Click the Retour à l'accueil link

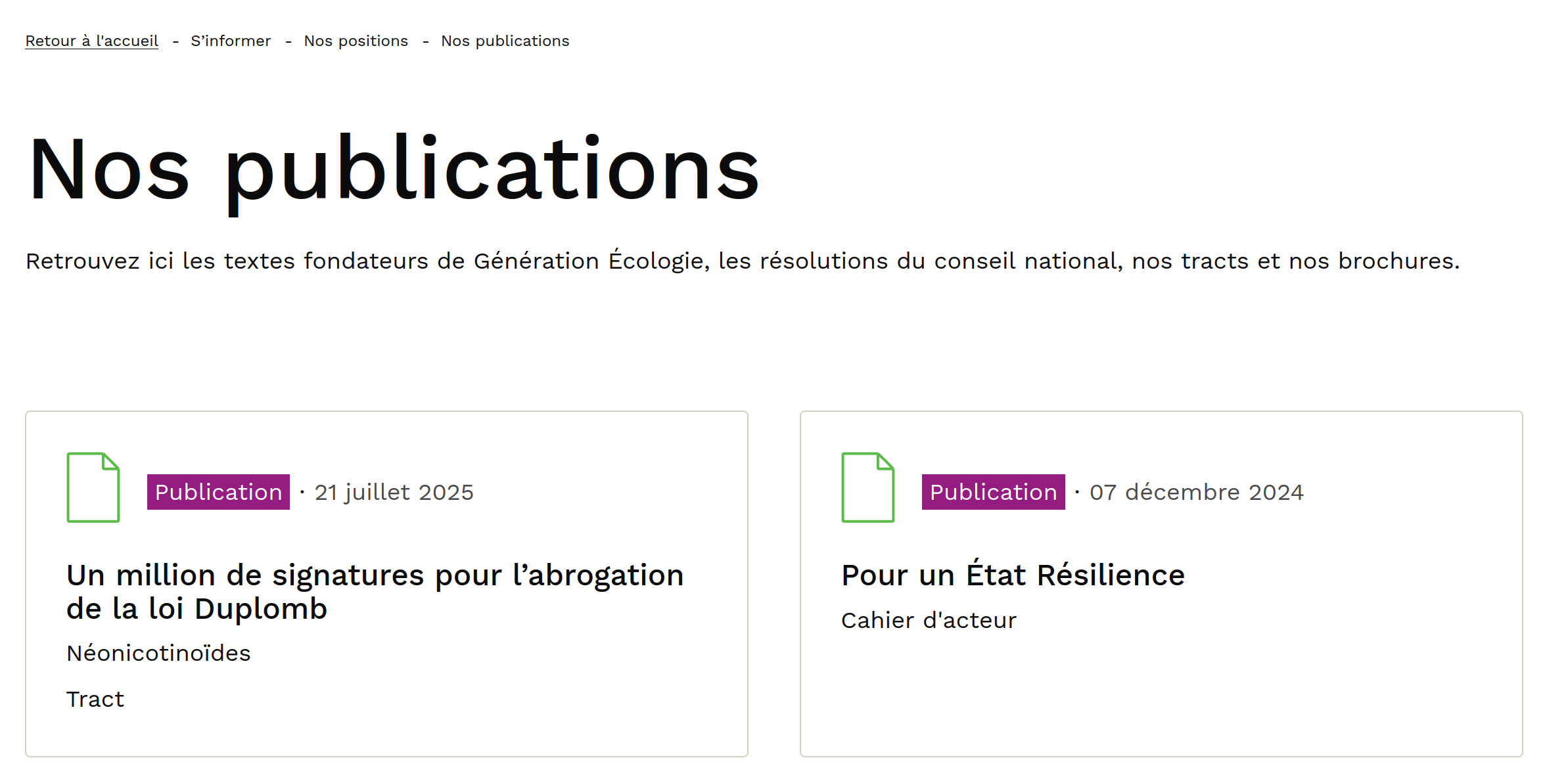[92, 41]
